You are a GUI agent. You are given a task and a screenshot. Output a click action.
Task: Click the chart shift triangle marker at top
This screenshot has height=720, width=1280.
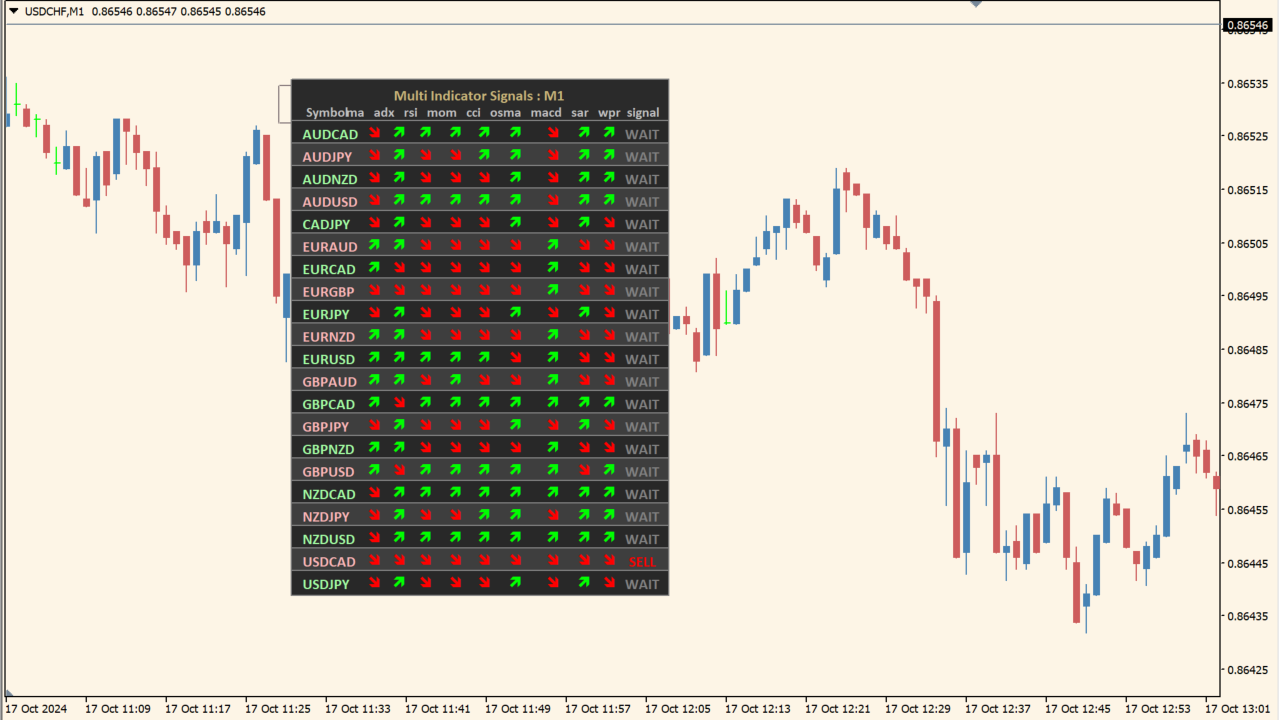click(977, 4)
